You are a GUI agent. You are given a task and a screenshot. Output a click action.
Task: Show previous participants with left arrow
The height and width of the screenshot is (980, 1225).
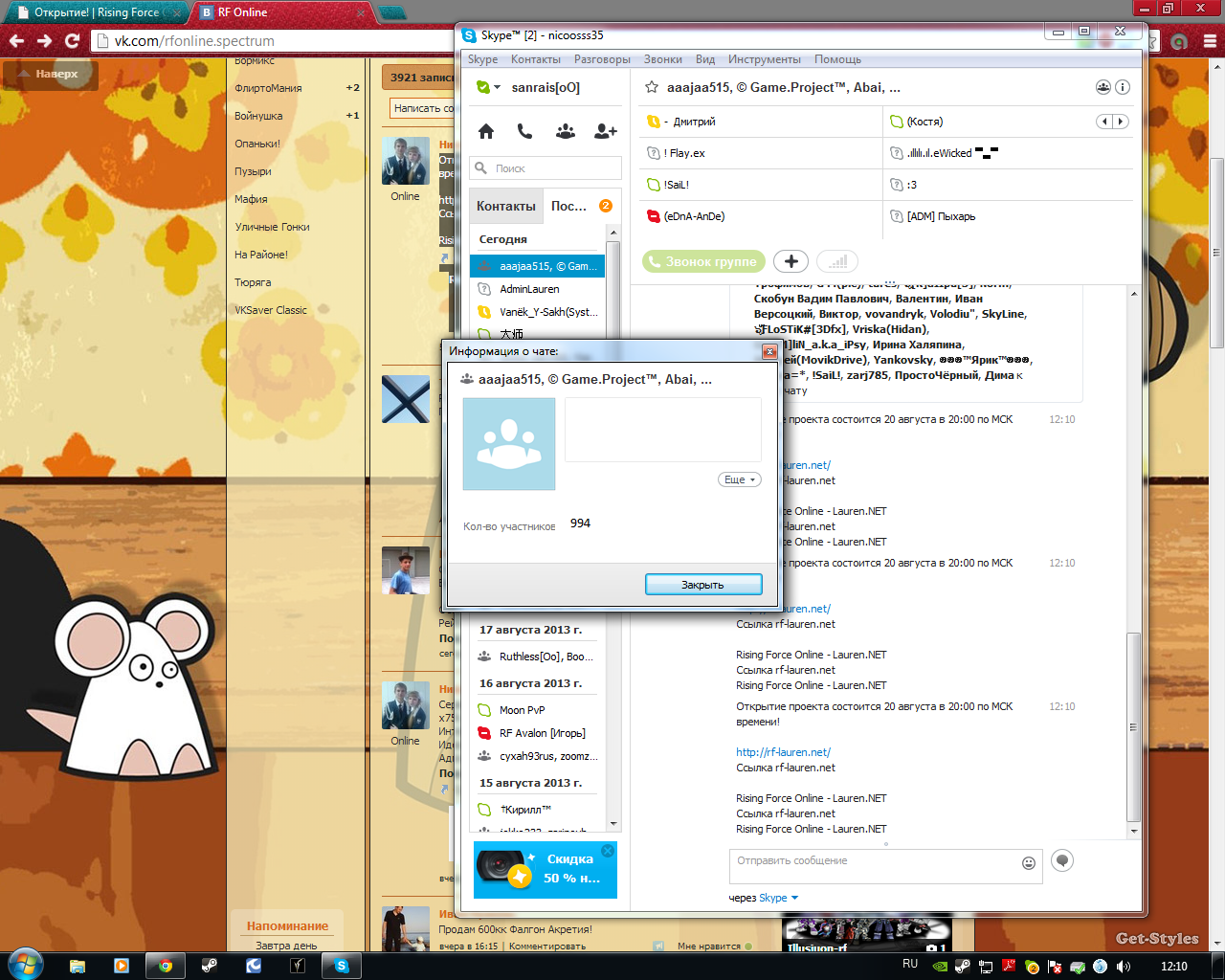[x=1104, y=122]
